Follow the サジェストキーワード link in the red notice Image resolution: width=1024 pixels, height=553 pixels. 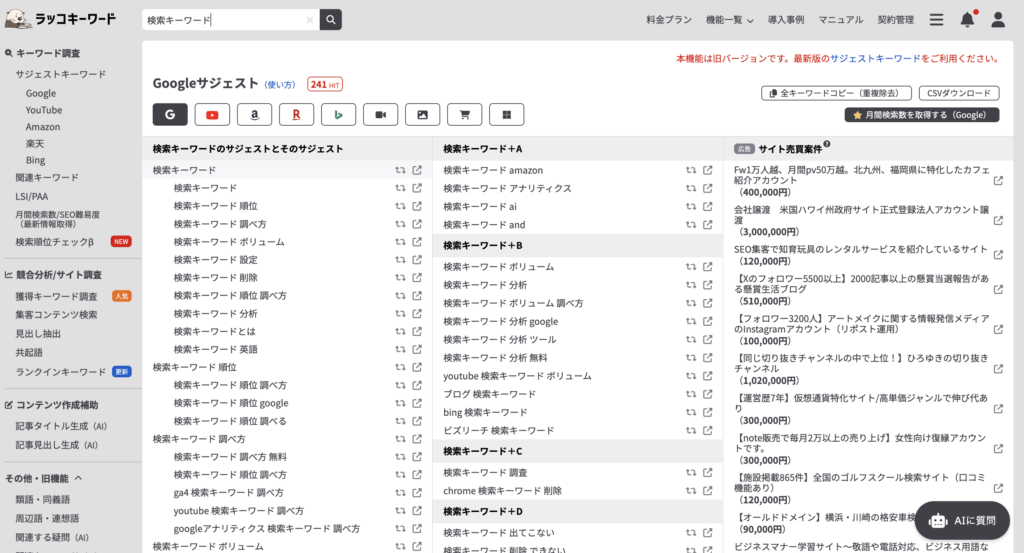point(875,59)
